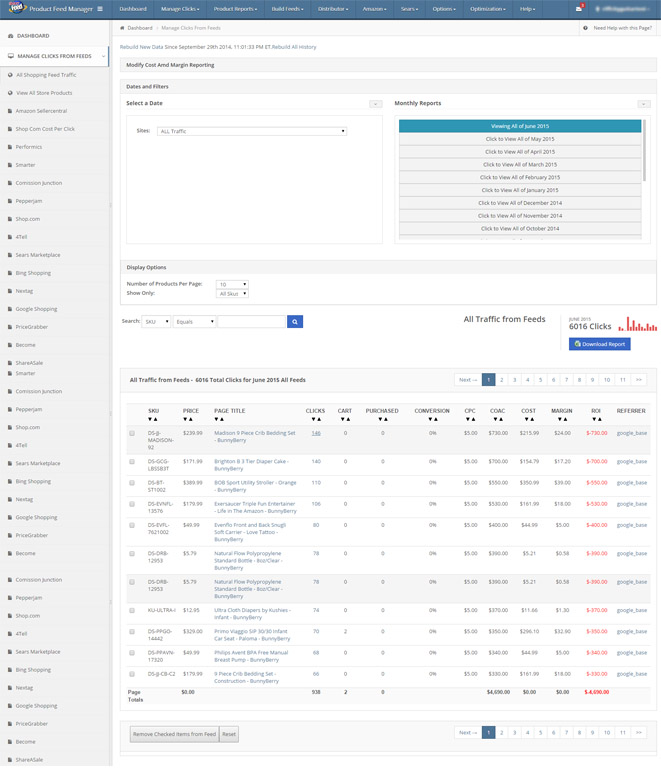This screenshot has width=661, height=768.
Task: Click the help question-mark icon near 'Need Help'
Action: (x=586, y=28)
